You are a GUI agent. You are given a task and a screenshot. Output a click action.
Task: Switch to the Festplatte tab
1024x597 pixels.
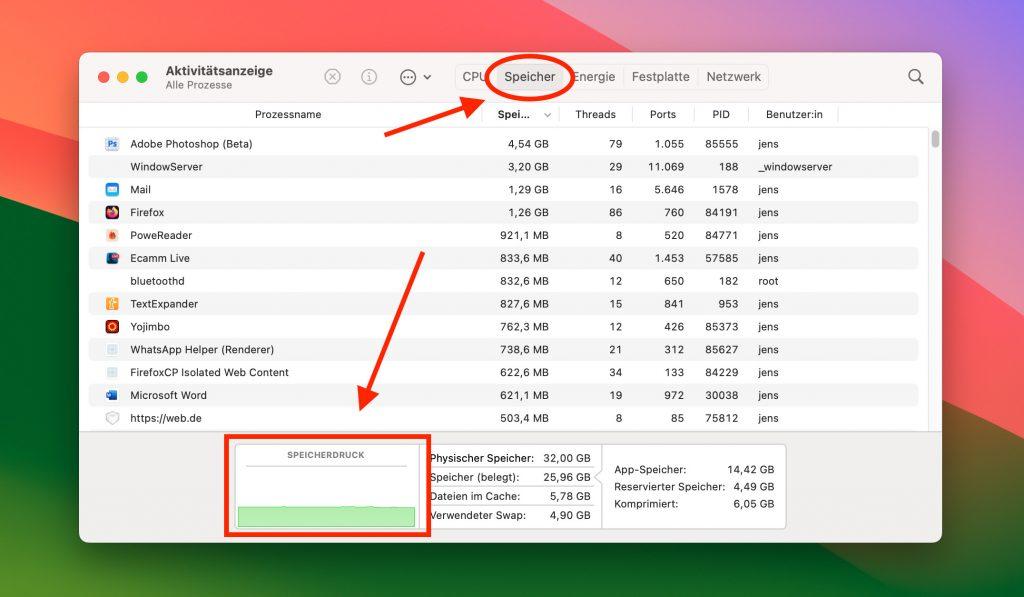click(x=660, y=76)
